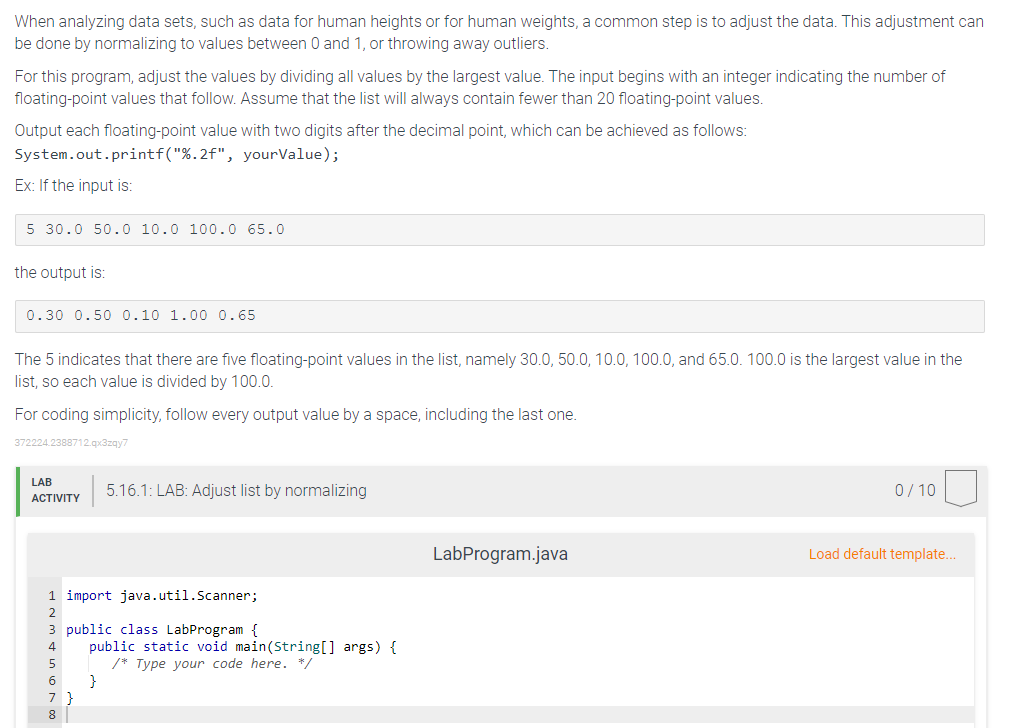Click line number 1 in the editor gutter
The width and height of the screenshot is (1013, 728).
tap(51, 595)
